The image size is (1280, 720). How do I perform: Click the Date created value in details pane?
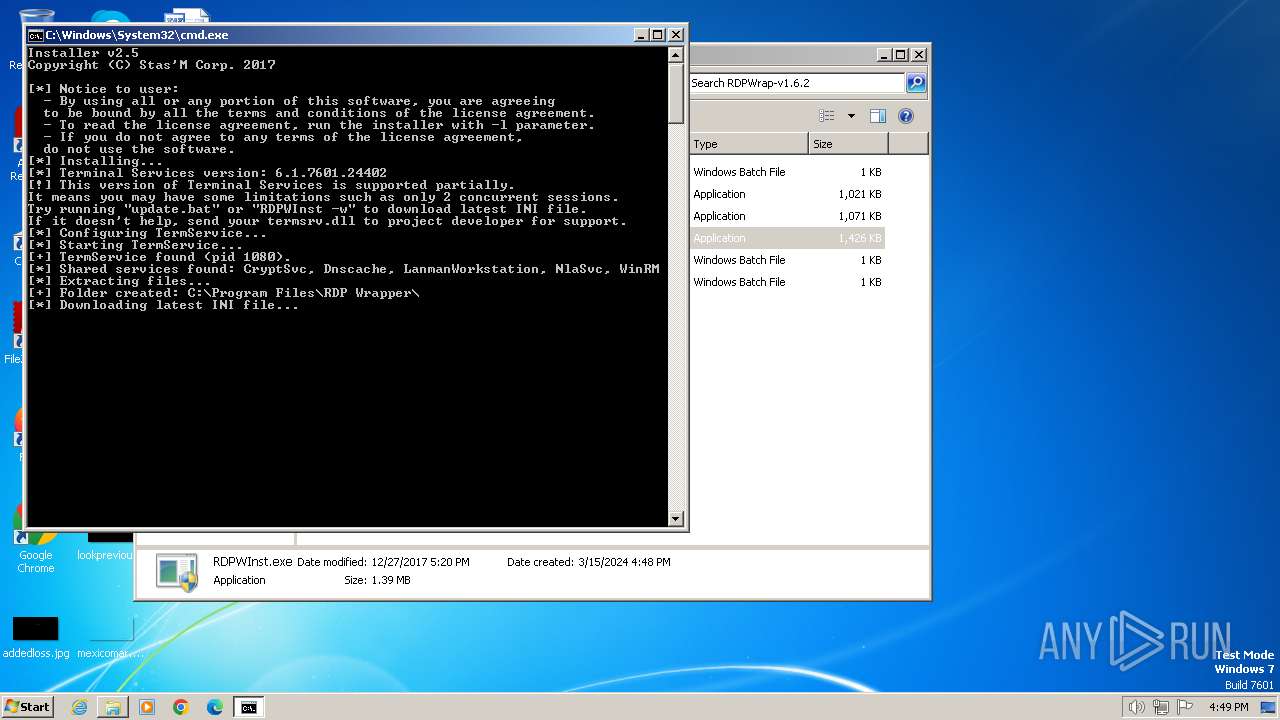click(x=624, y=562)
